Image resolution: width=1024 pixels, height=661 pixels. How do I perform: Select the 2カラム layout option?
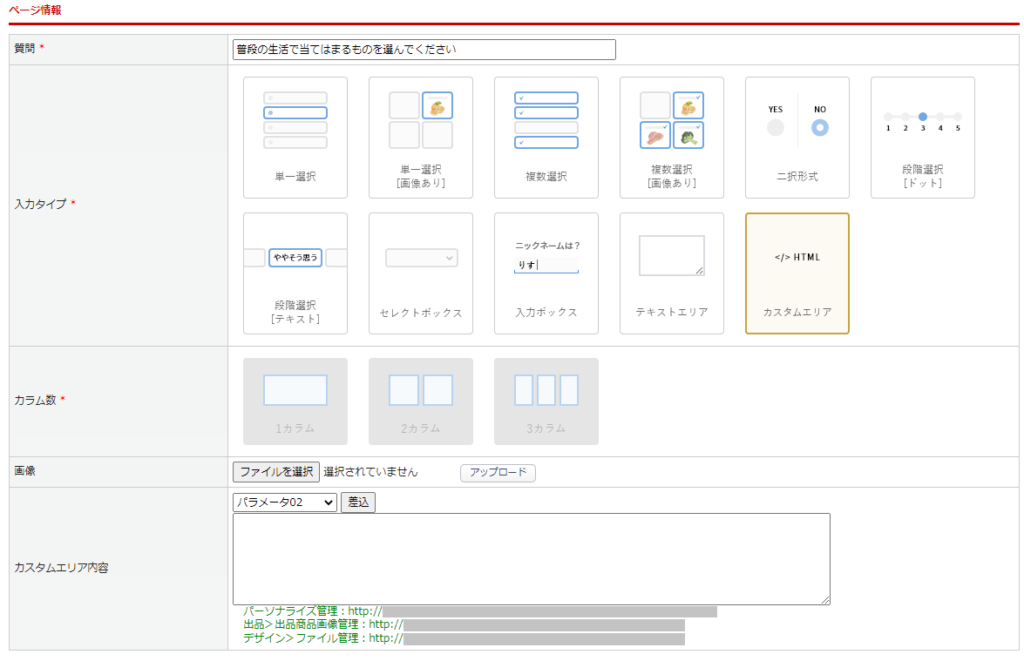coord(421,401)
